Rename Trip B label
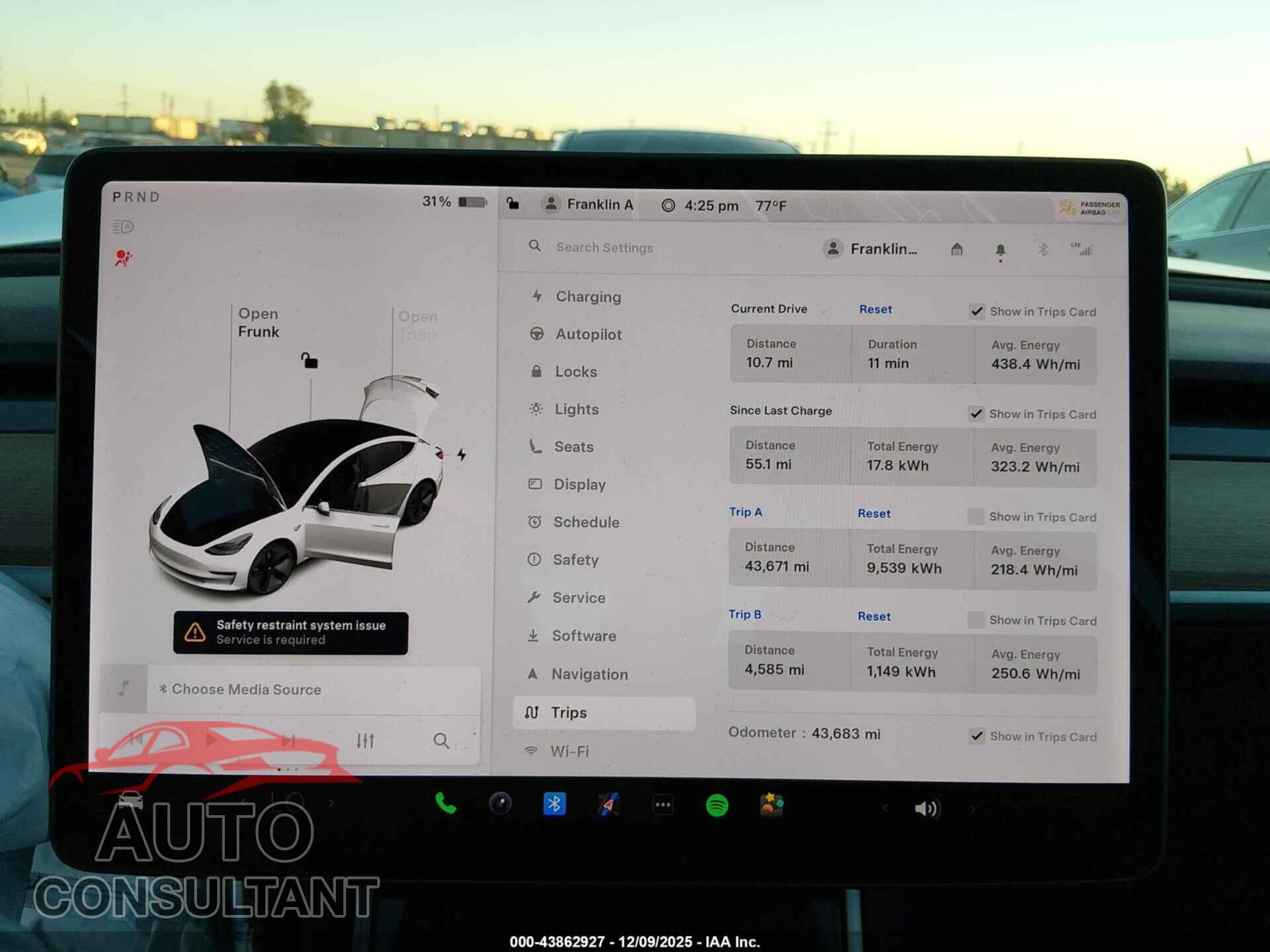Viewport: 1270px width, 952px height. pos(745,614)
